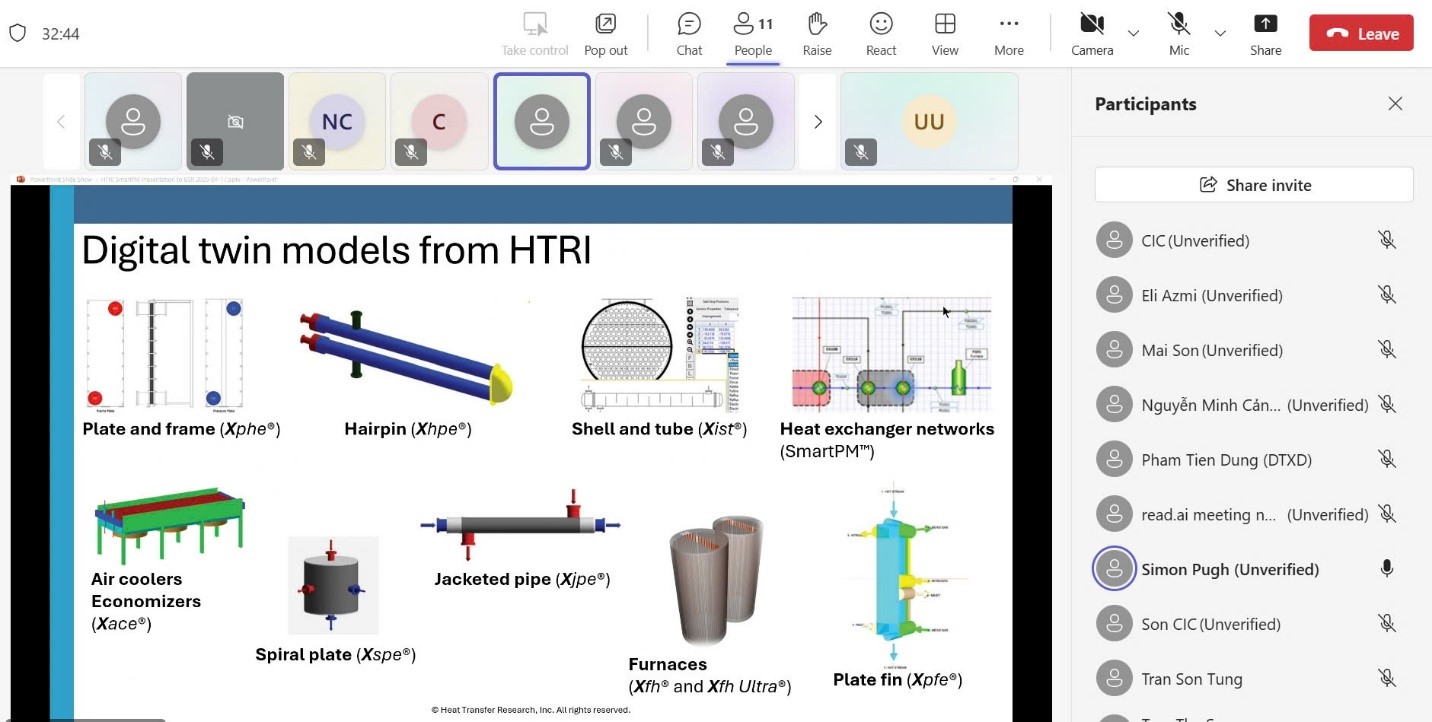This screenshot has height=722, width=1432.
Task: Click active mic icon for Simon Pugh
Action: point(1386,569)
